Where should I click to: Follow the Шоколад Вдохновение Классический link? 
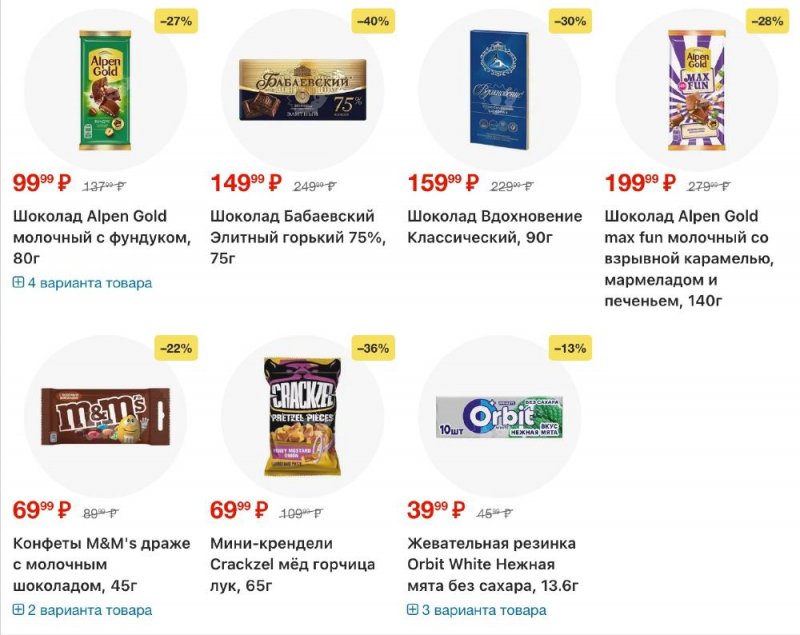click(495, 227)
